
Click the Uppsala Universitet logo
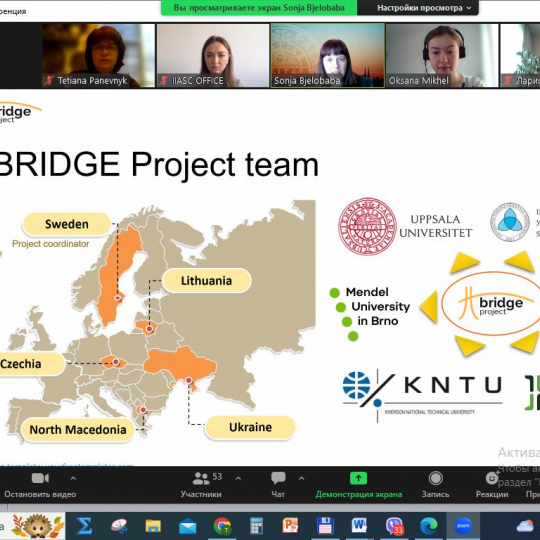[405, 226]
